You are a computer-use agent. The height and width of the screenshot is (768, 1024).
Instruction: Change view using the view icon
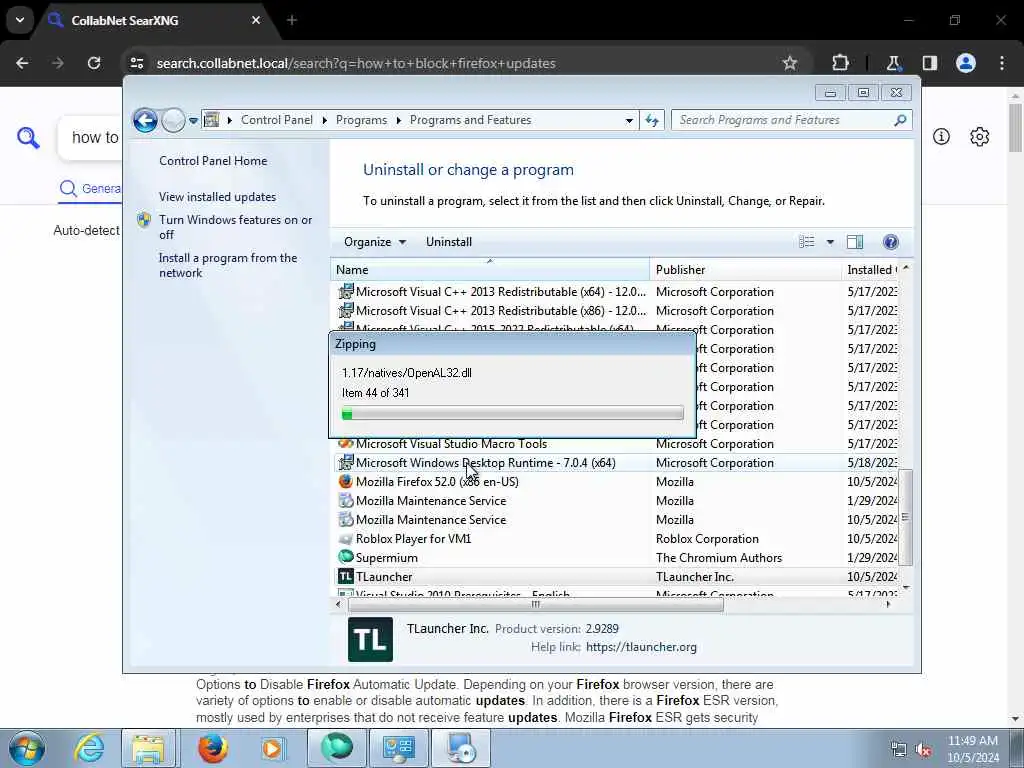tap(807, 242)
